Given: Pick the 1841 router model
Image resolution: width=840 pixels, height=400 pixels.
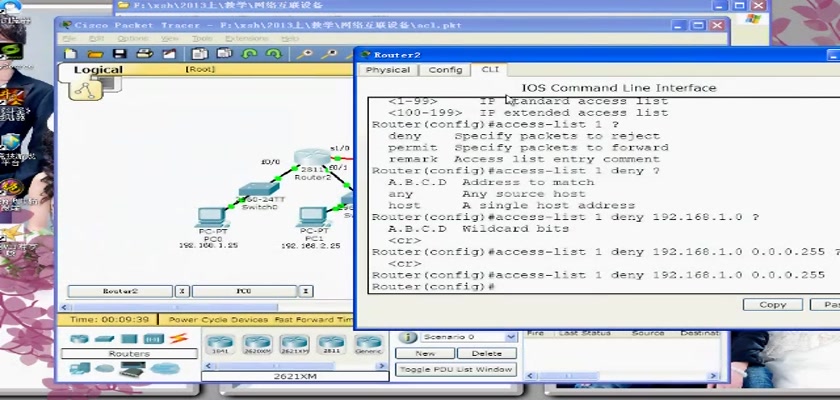Looking at the screenshot, I should (220, 344).
